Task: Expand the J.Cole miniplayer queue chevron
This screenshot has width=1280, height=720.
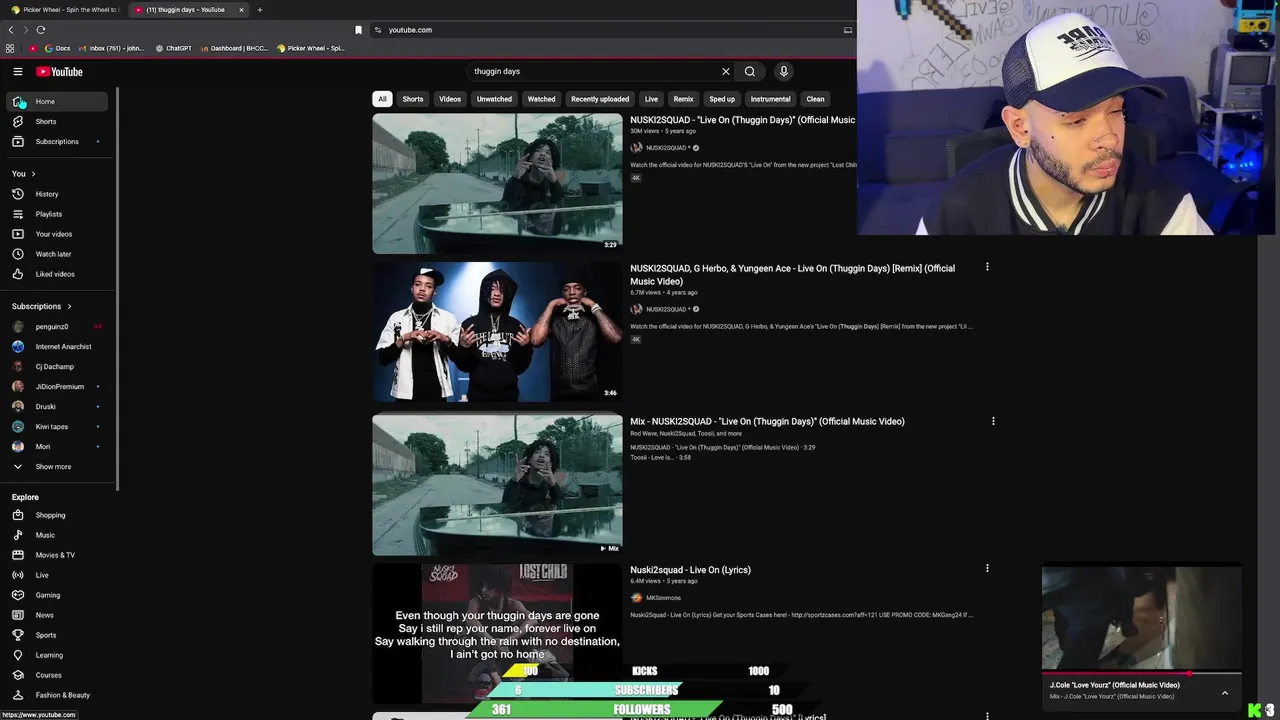Action: [x=1224, y=692]
